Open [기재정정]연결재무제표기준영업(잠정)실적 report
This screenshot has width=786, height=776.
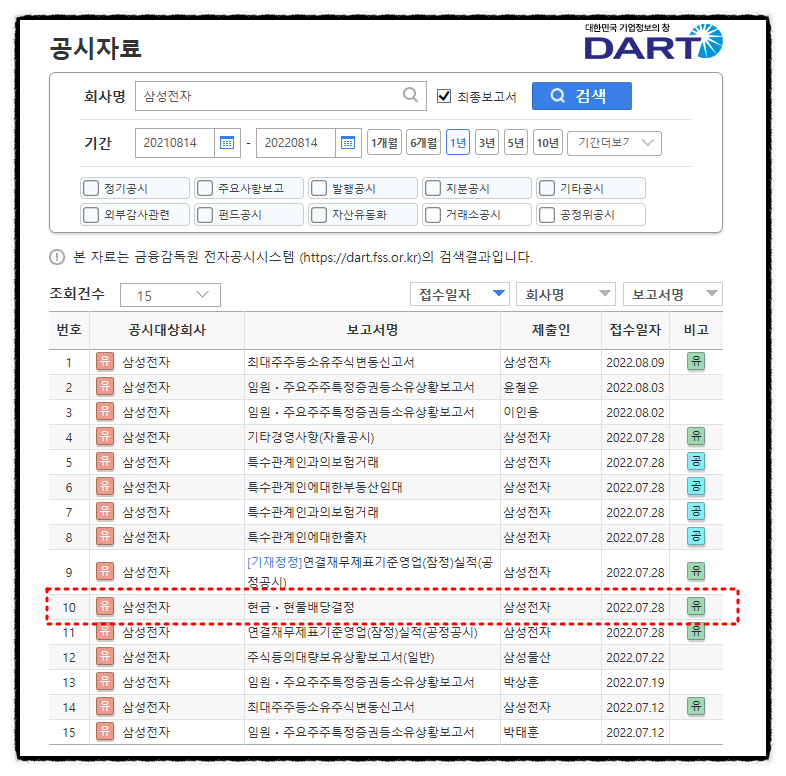370,571
